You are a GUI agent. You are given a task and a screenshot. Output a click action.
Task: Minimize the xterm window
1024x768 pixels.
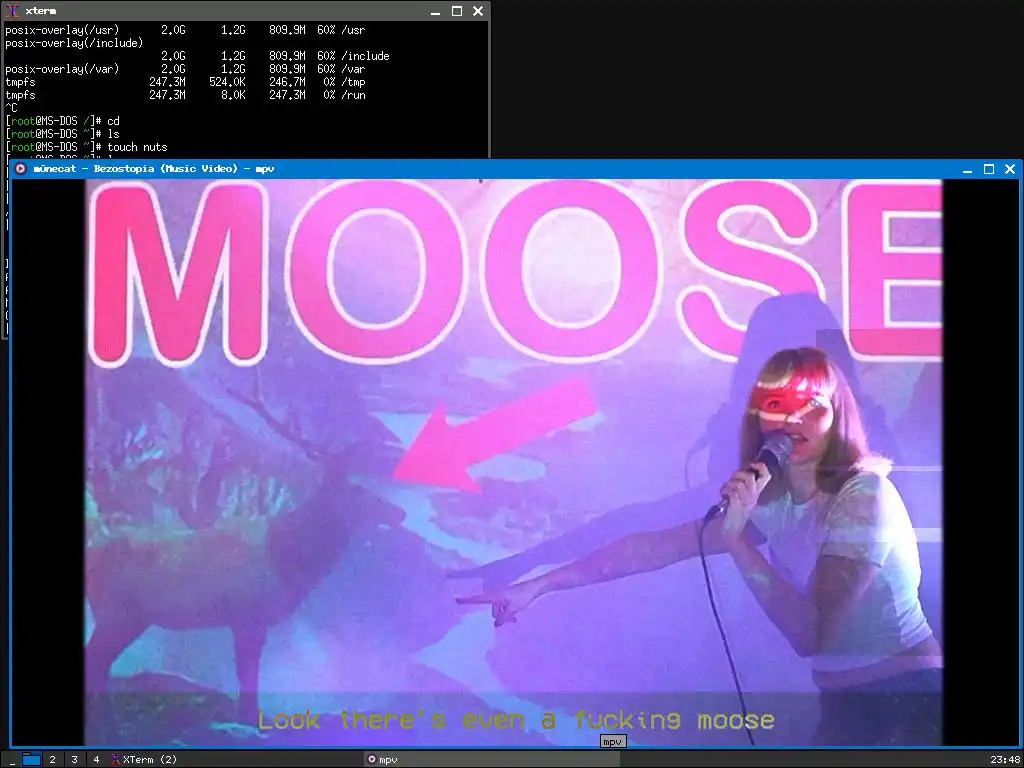[436, 11]
